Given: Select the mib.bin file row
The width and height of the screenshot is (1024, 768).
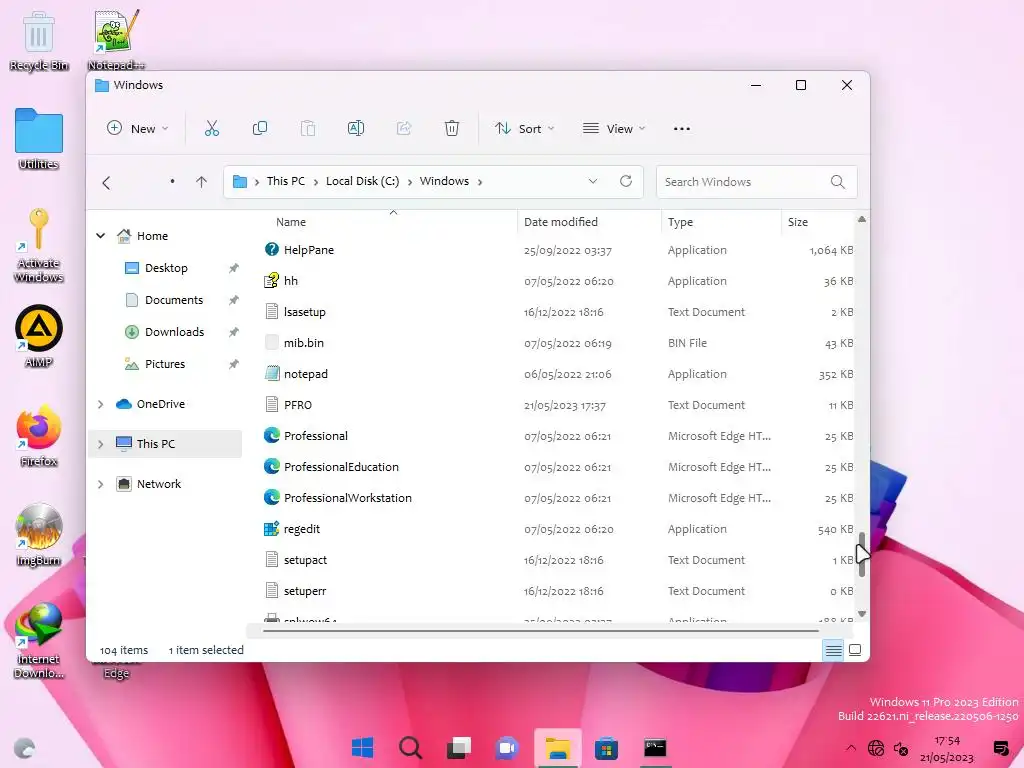Looking at the screenshot, I should tap(558, 343).
